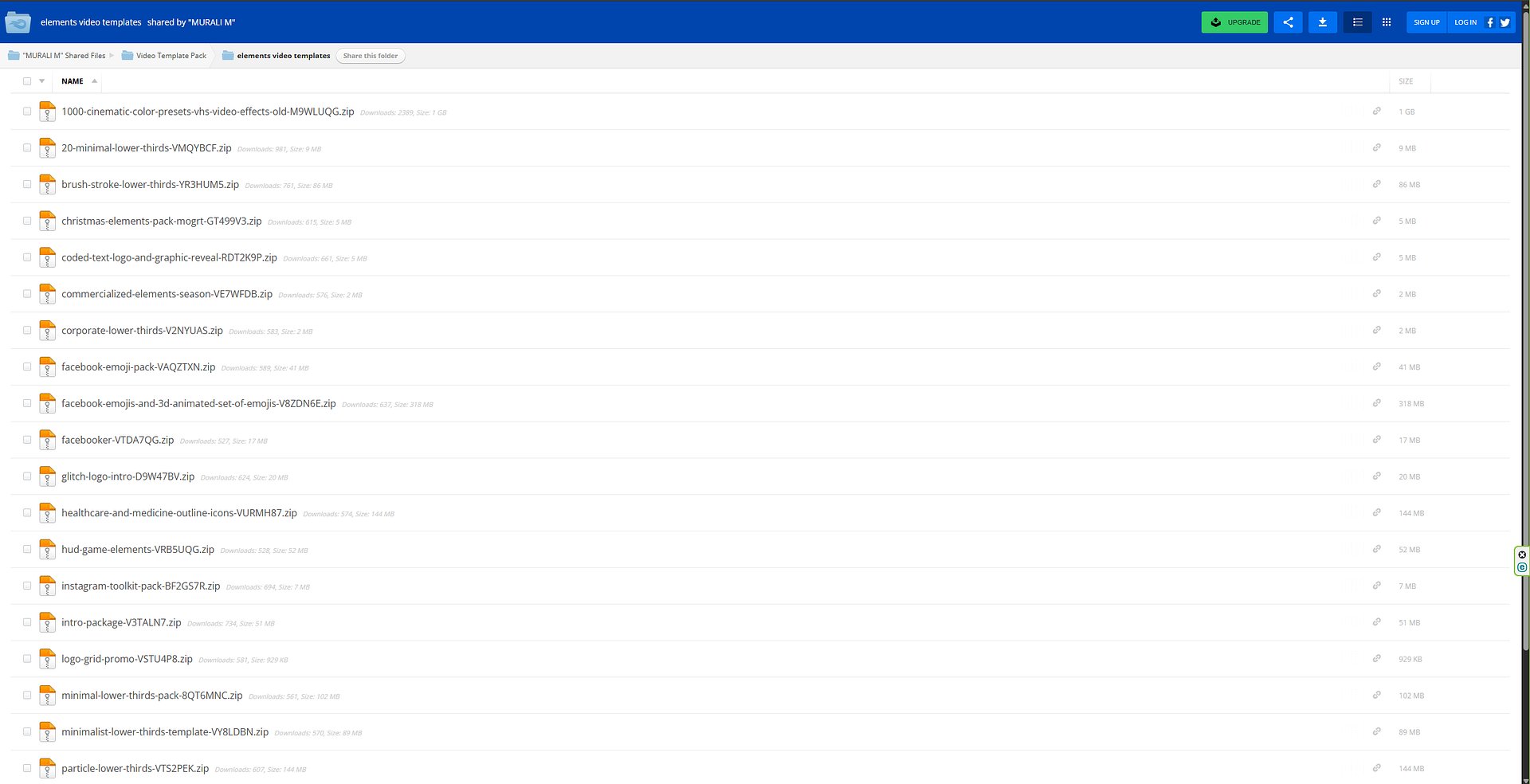Copy link icon for brush-stroke-lower-thirds zip
The height and width of the screenshot is (784, 1530).
(x=1376, y=184)
